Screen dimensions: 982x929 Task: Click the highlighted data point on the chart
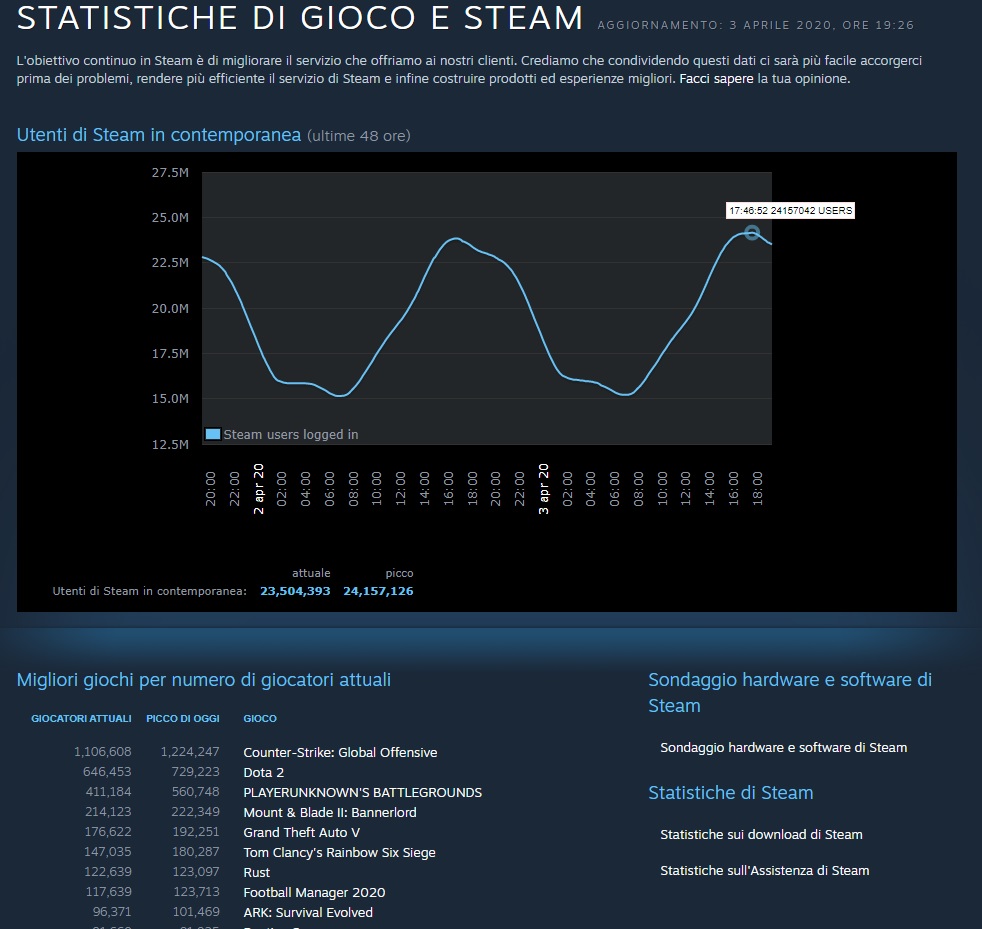(x=752, y=232)
